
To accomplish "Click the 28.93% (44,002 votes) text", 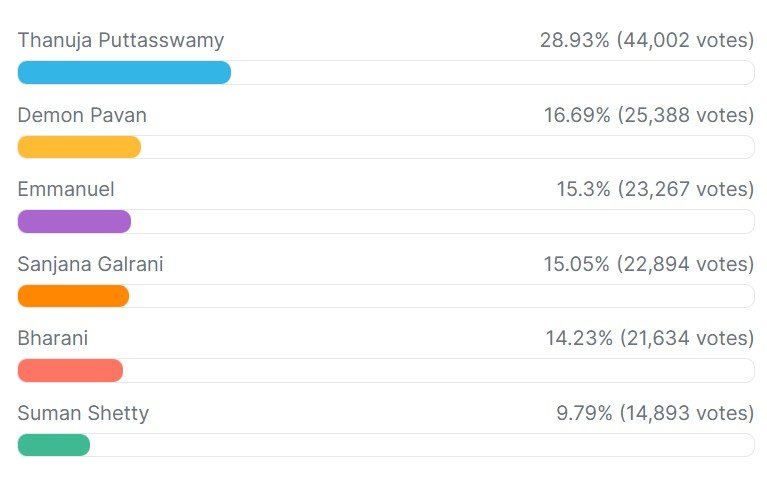I will tap(646, 41).
